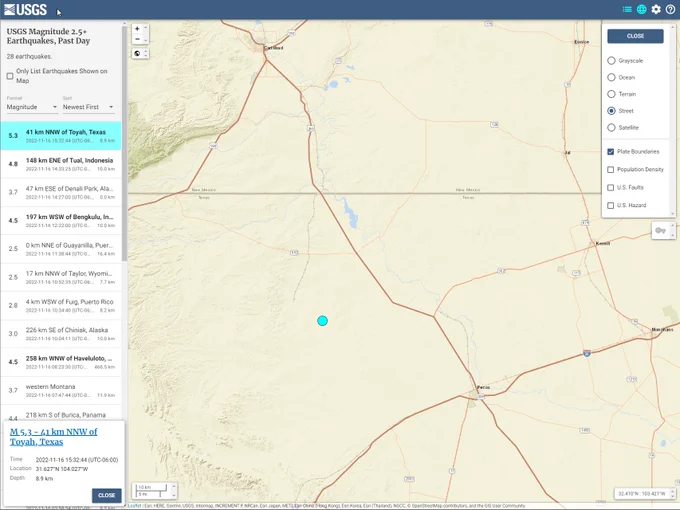Close the map layers settings panel
Screen dimensions: 680x510
tap(635, 36)
